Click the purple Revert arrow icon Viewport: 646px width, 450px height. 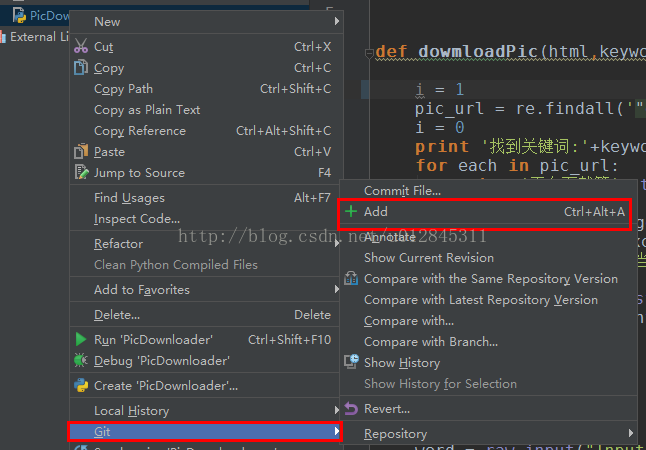351,409
